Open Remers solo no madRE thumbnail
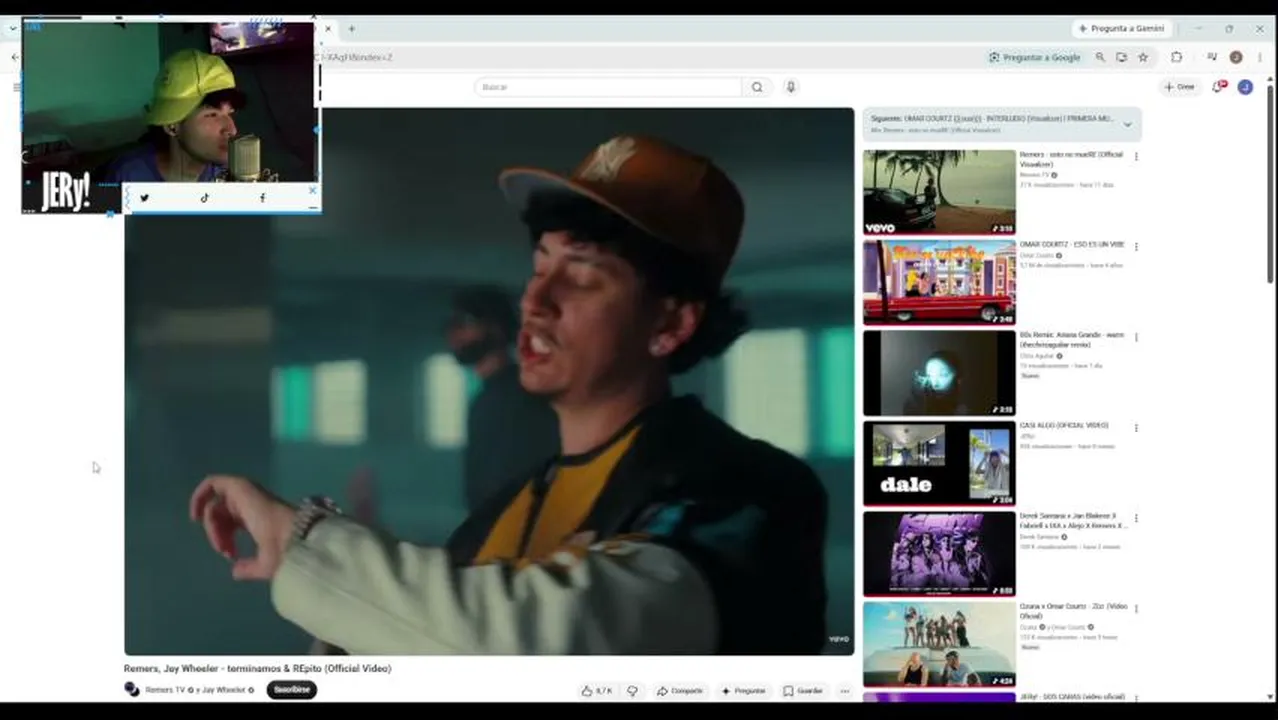This screenshot has width=1278, height=720. [939, 192]
